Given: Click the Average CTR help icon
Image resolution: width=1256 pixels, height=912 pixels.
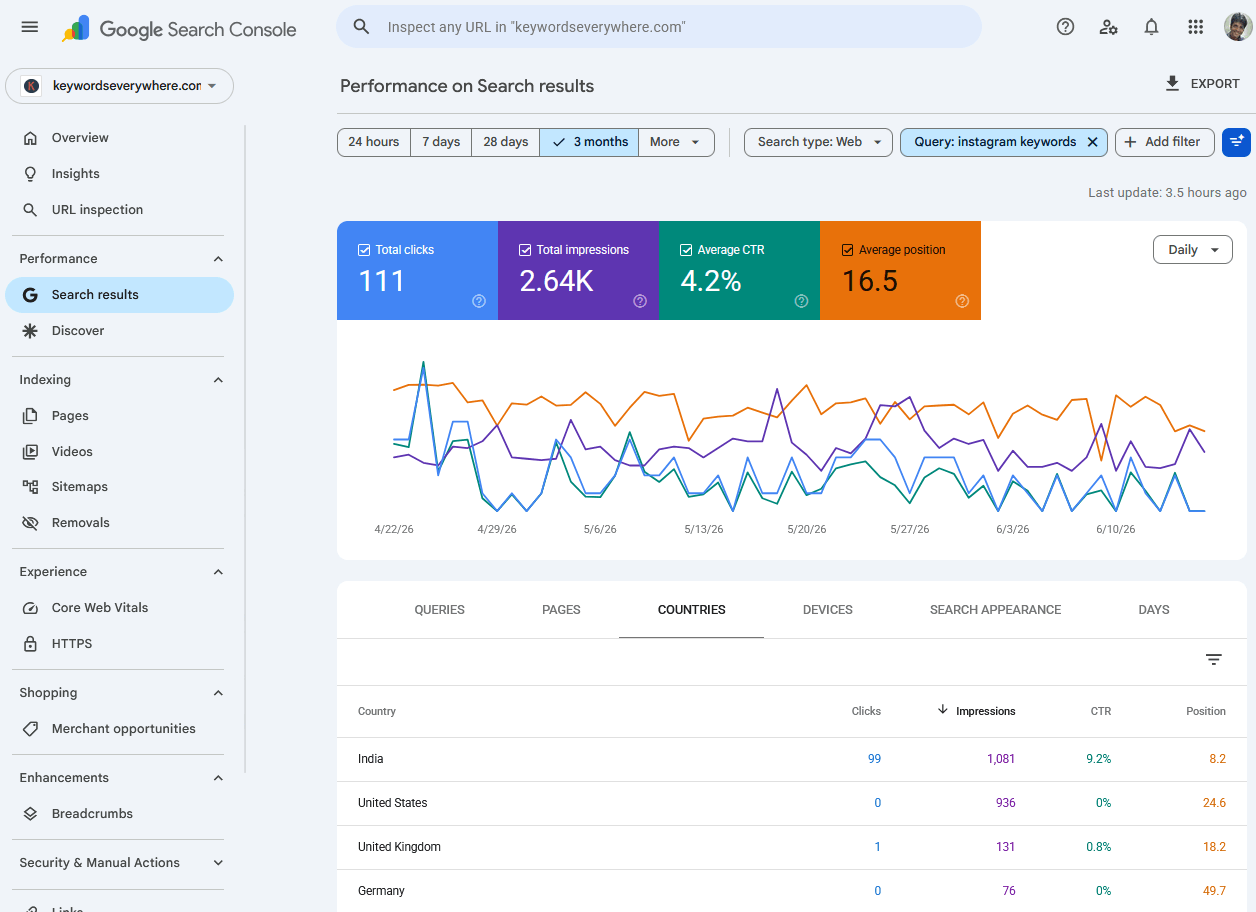Looking at the screenshot, I should [x=801, y=301].
